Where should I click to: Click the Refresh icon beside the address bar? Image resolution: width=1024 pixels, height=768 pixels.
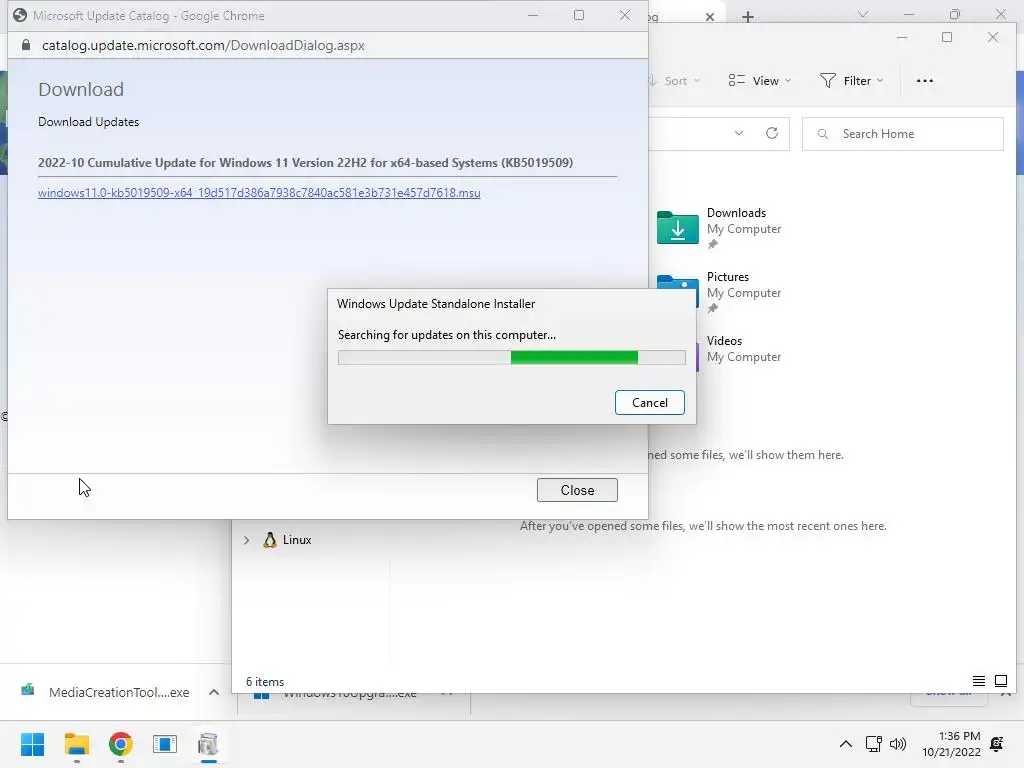coord(771,133)
